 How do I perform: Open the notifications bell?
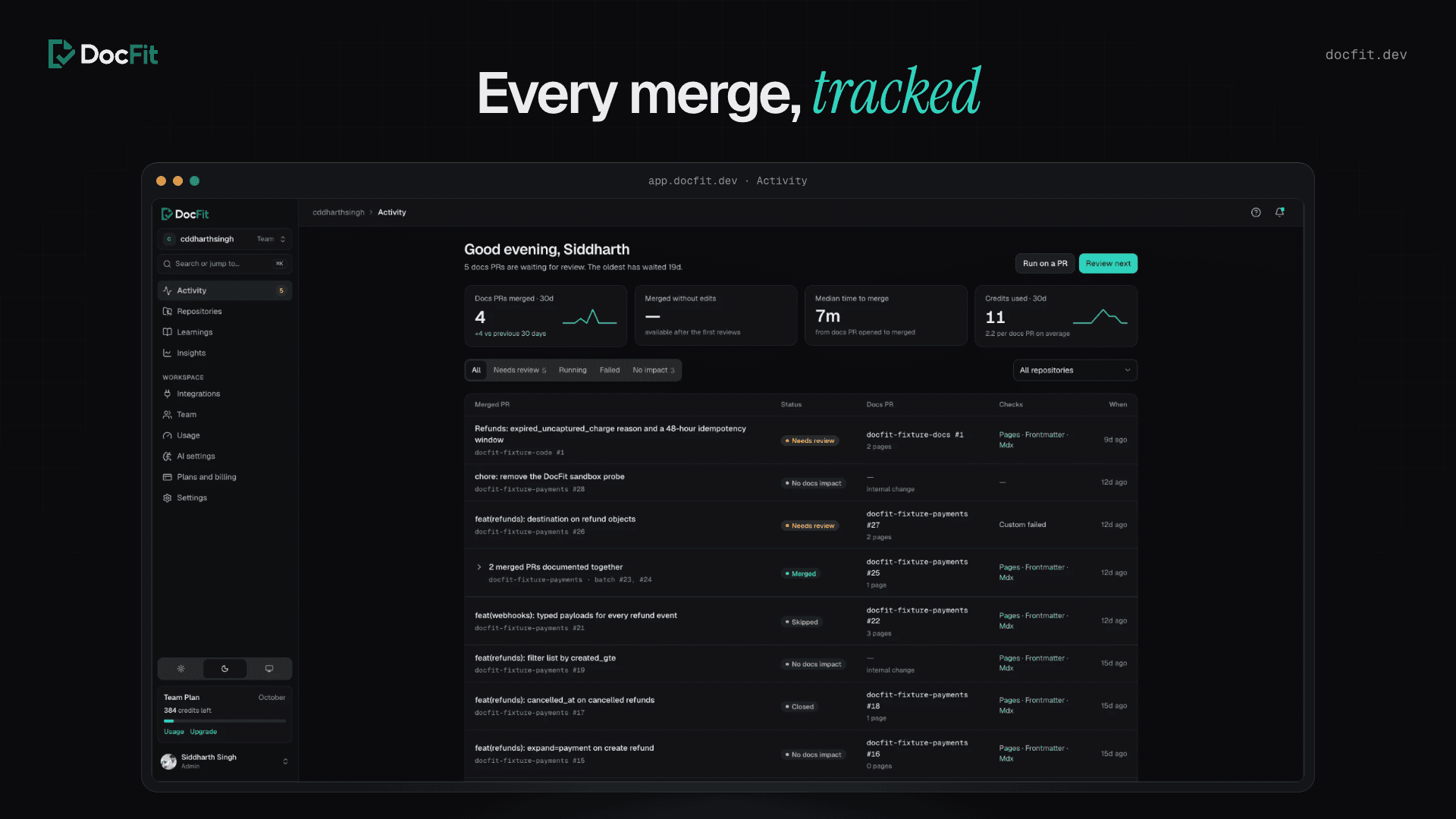click(x=1279, y=212)
